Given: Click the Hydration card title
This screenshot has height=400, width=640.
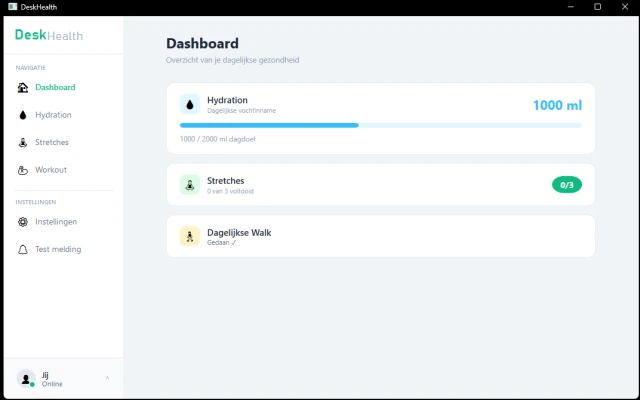Looking at the screenshot, I should [x=227, y=100].
